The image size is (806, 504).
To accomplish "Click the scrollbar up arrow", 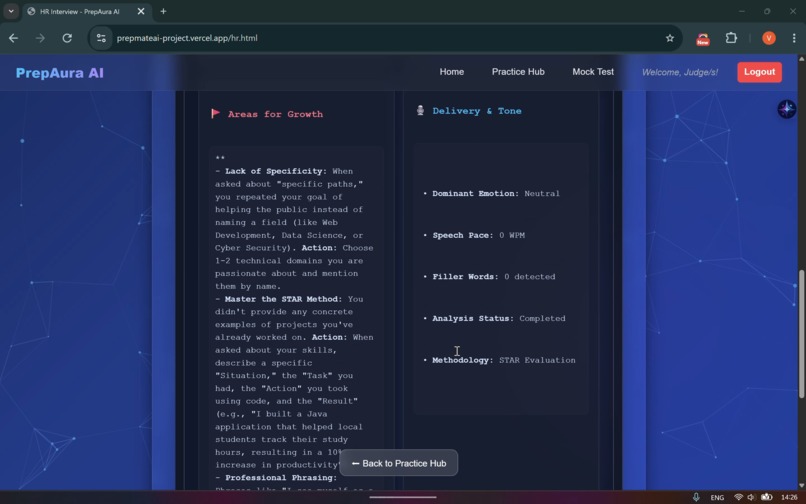I will click(x=801, y=59).
